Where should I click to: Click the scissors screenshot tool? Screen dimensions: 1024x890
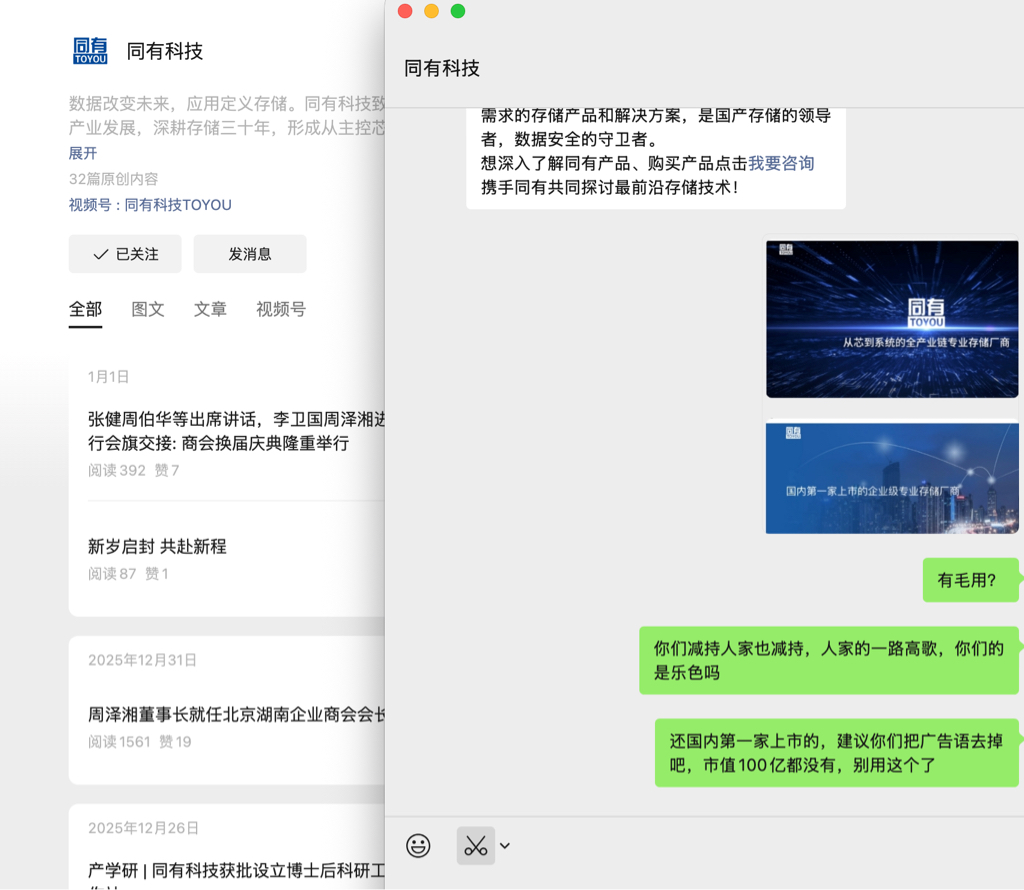(475, 846)
